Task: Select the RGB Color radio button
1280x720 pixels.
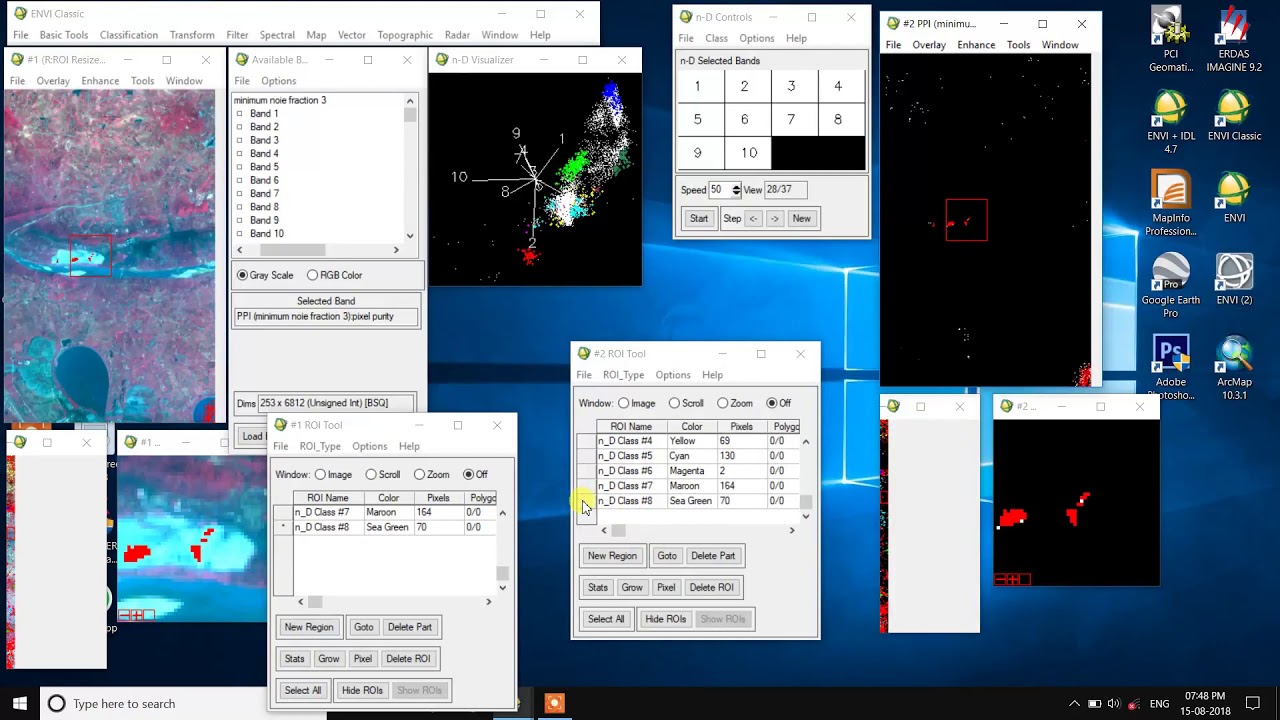Action: click(313, 275)
